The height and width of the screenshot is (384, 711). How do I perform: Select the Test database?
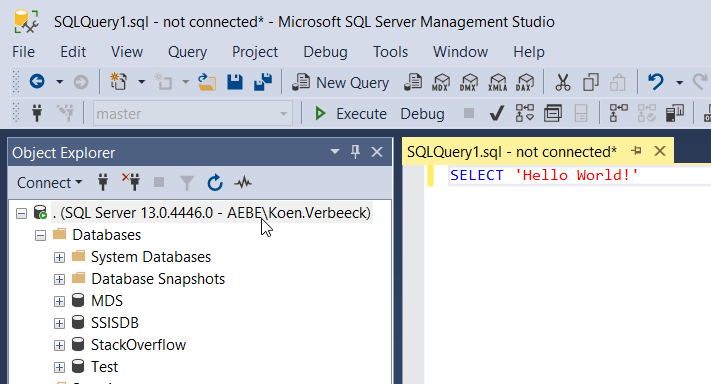[104, 367]
